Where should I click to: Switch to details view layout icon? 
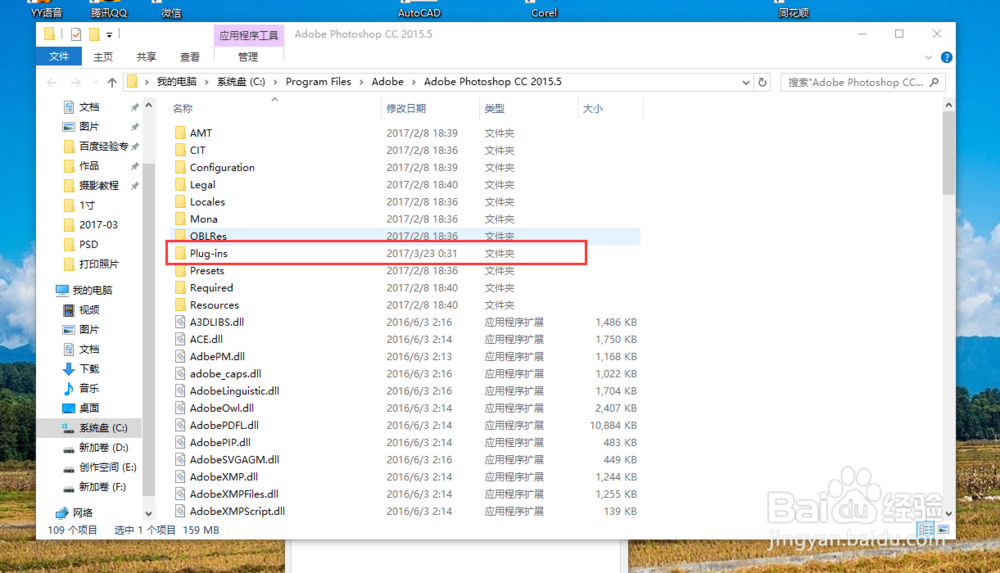pyautogui.click(x=925, y=530)
